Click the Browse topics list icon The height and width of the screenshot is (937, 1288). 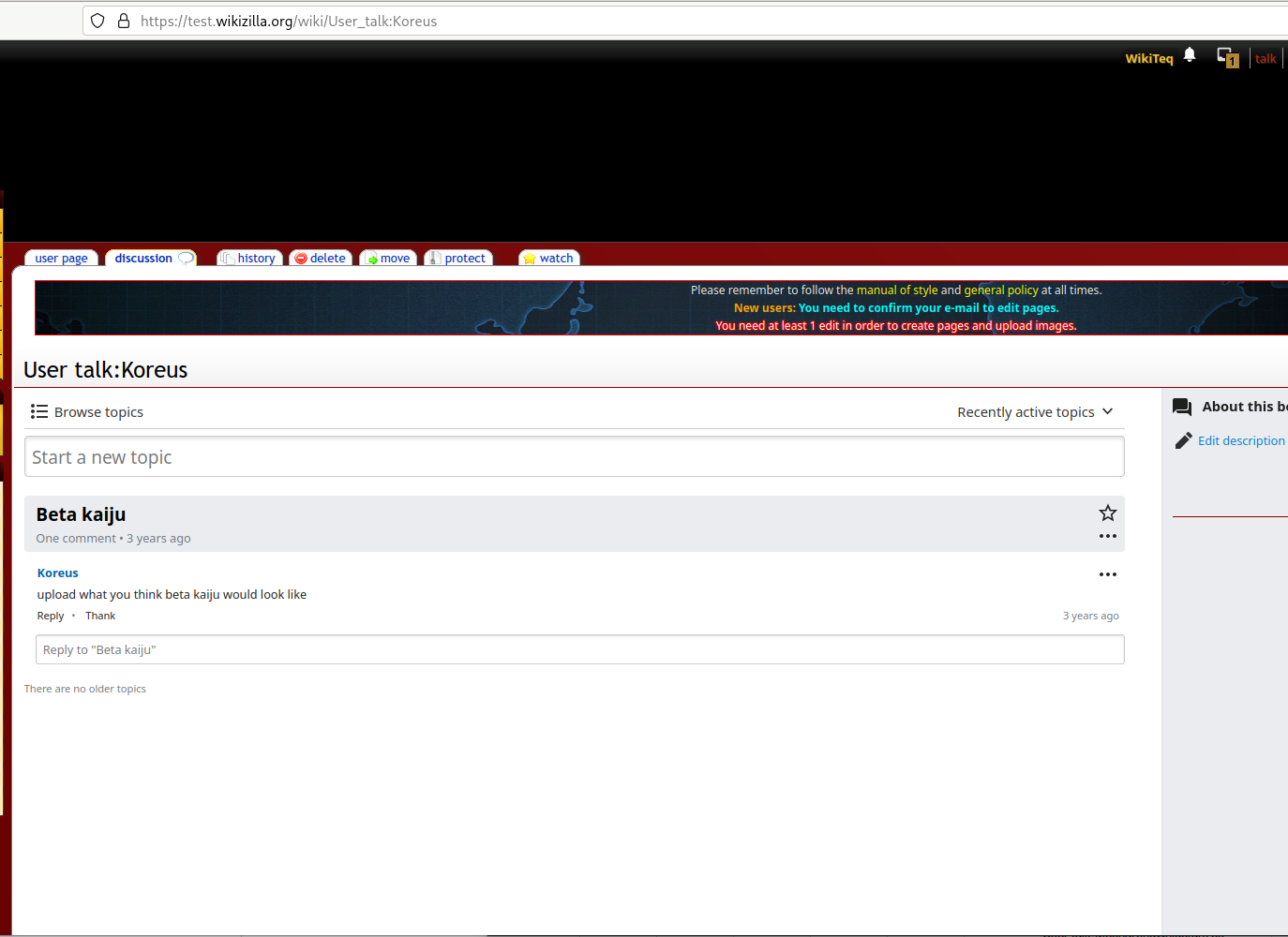[x=39, y=411]
